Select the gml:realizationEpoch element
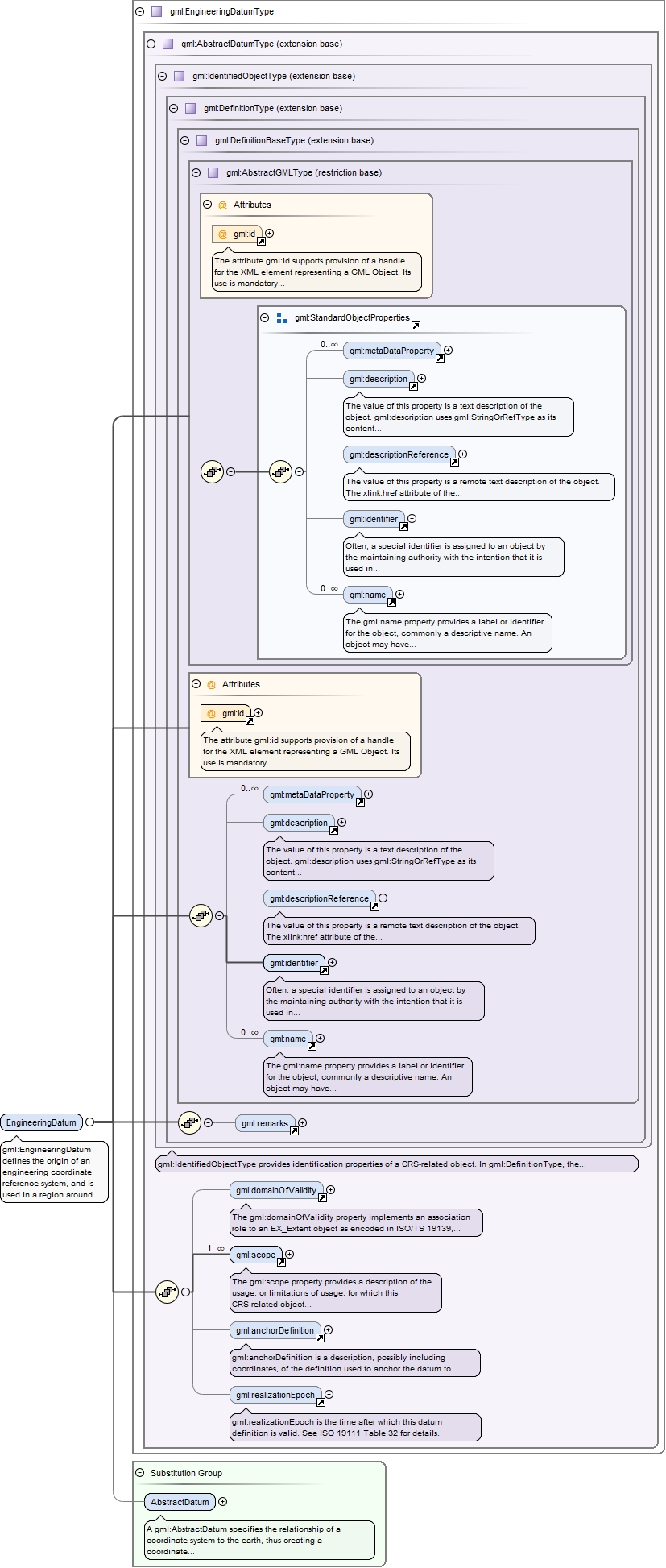The height and width of the screenshot is (1568, 666). [x=275, y=1395]
